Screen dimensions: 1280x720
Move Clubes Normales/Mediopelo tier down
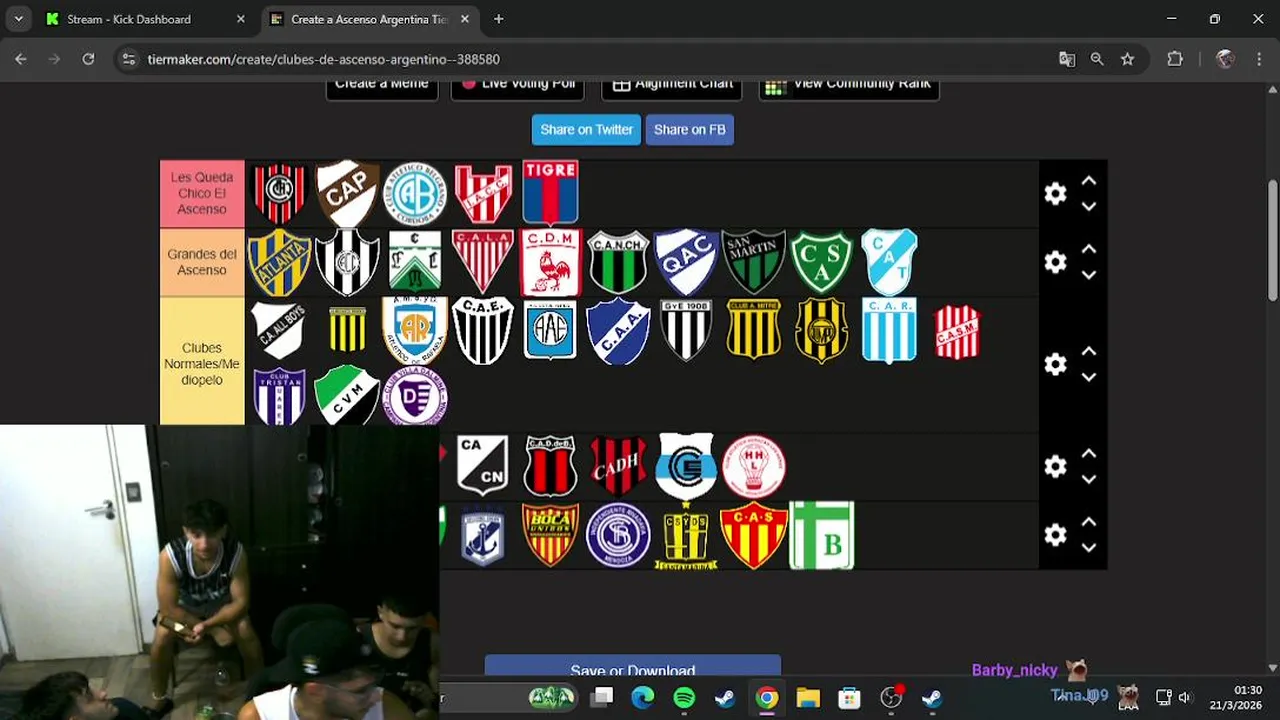pyautogui.click(x=1089, y=377)
